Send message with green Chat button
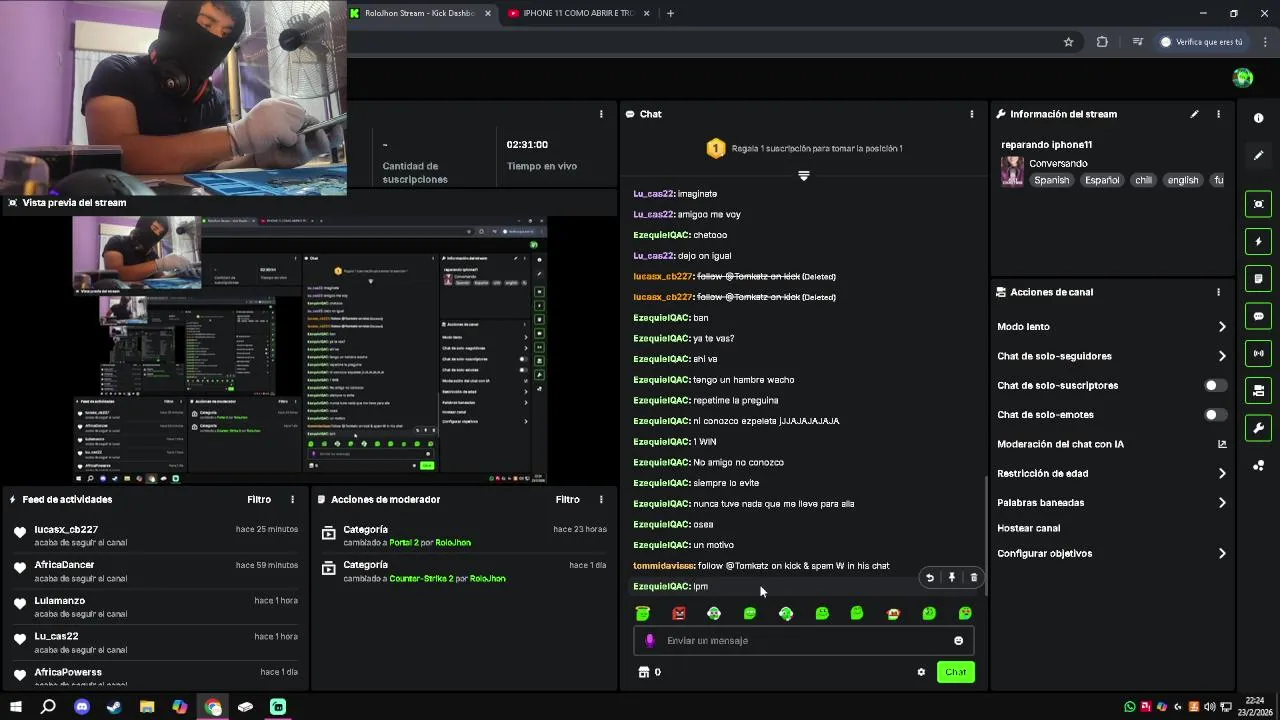Image resolution: width=1280 pixels, height=720 pixels. pyautogui.click(x=956, y=672)
